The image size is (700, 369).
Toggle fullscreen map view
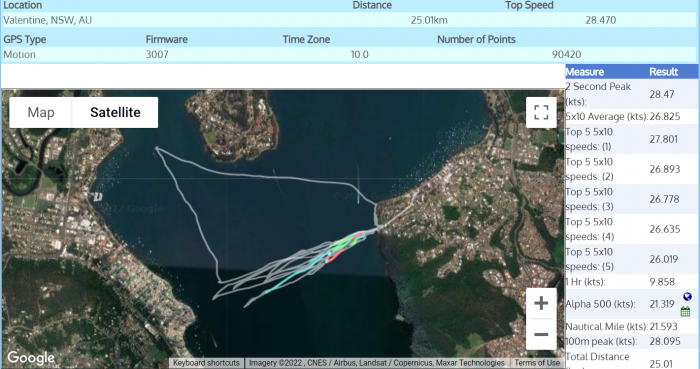tap(541, 112)
